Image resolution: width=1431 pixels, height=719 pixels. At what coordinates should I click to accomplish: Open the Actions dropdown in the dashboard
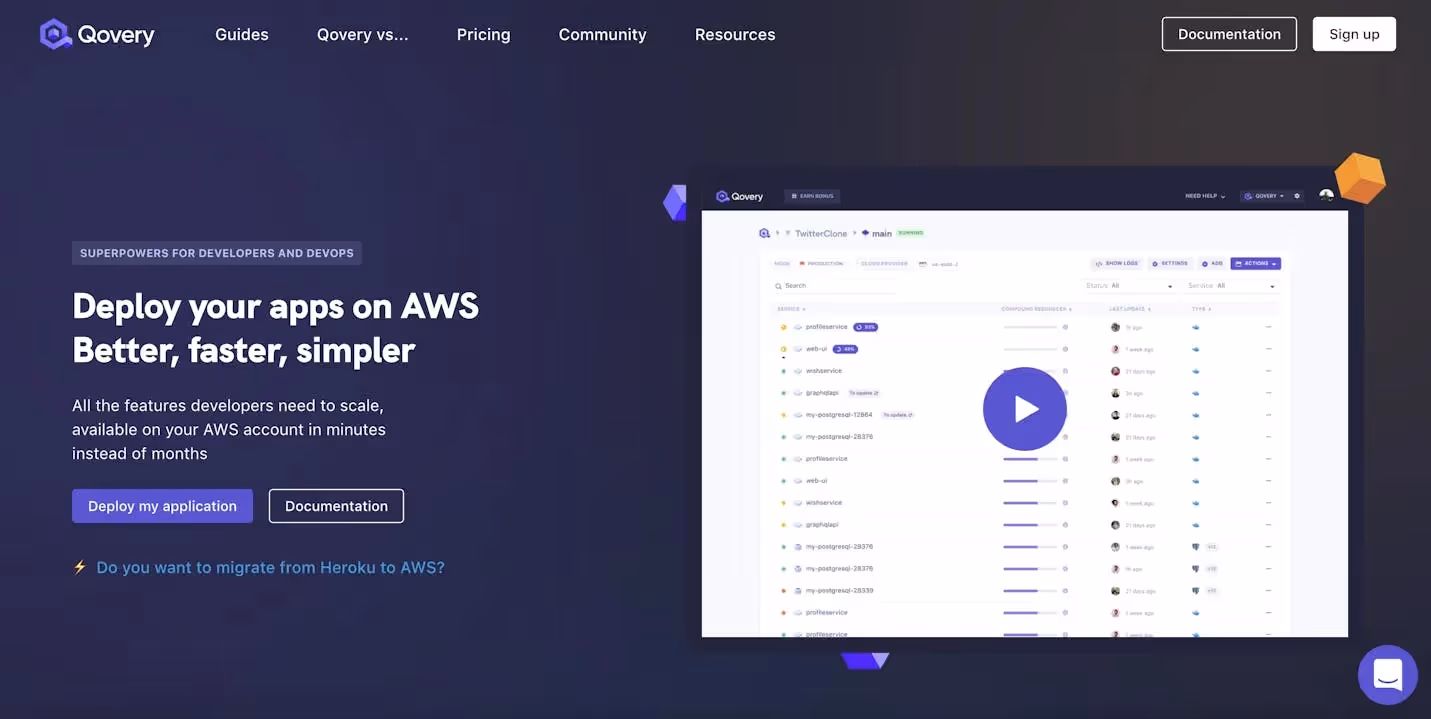1256,263
